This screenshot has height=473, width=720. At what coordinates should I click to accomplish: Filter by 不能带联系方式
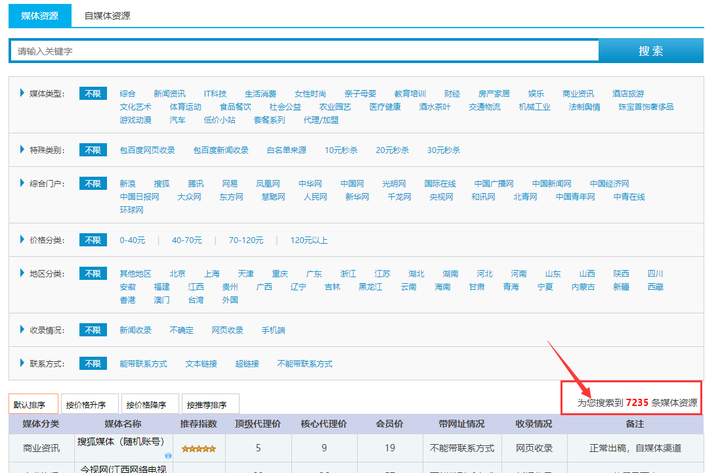tap(305, 364)
